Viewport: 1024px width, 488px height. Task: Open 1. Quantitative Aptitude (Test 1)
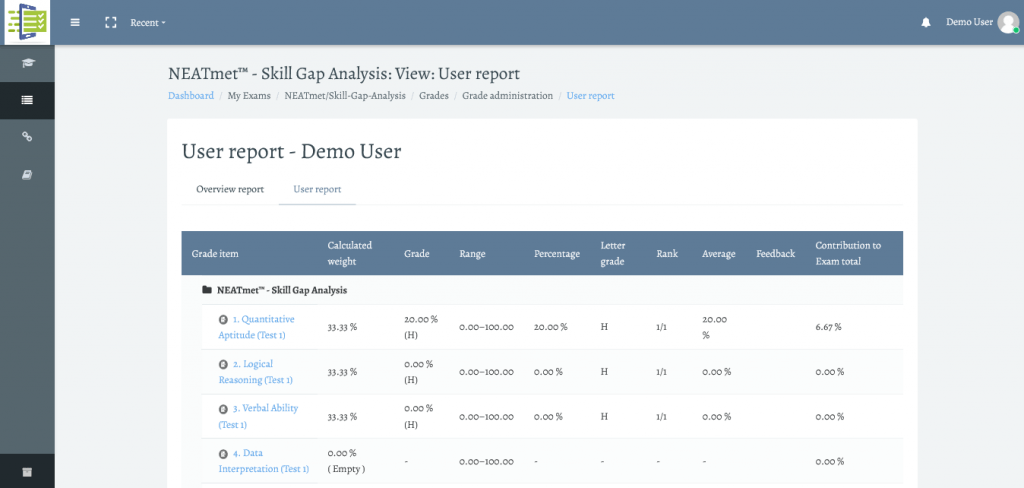tap(257, 327)
